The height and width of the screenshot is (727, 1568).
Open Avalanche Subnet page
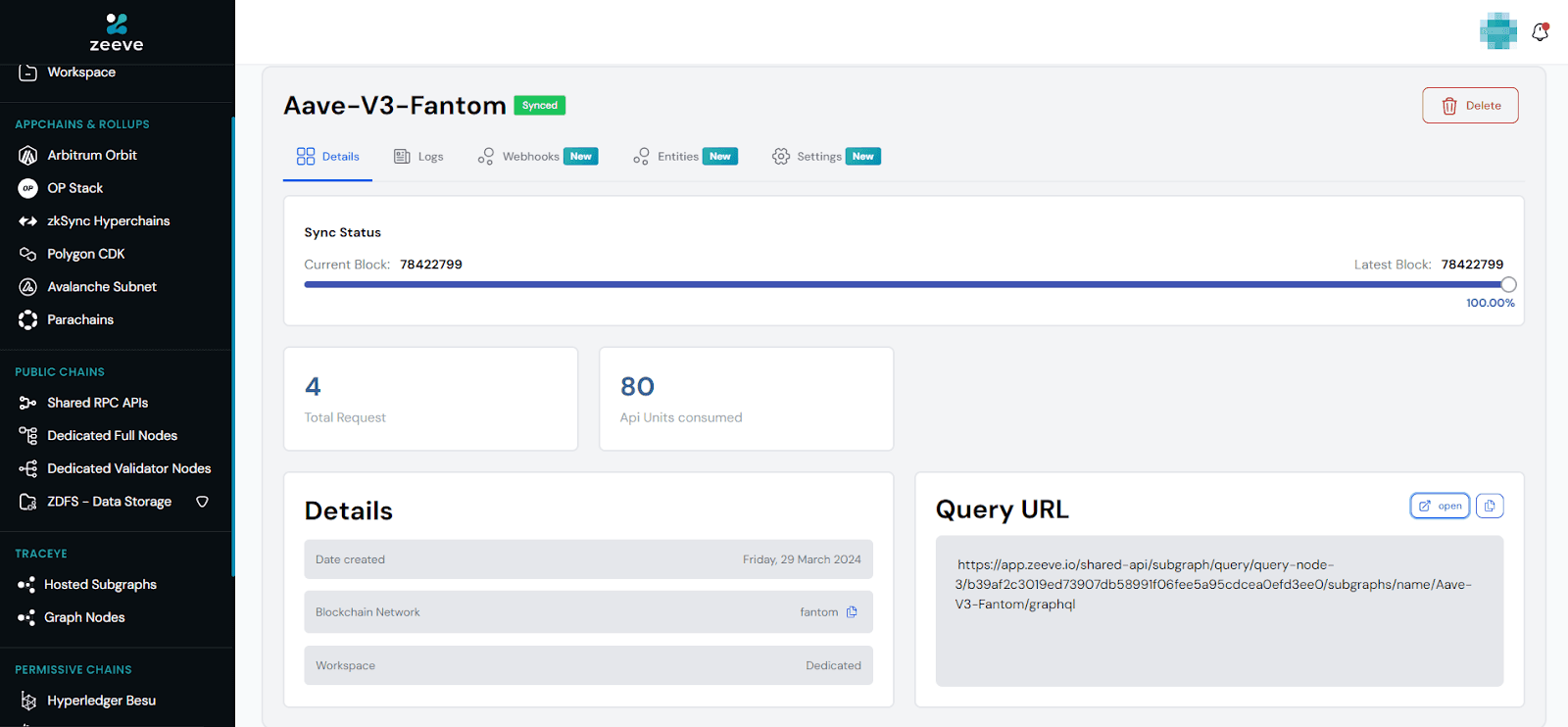pos(102,287)
